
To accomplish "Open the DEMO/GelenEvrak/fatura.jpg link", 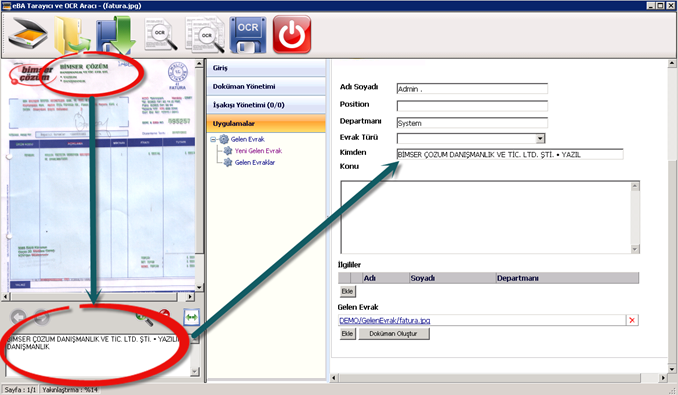I will tap(384, 320).
